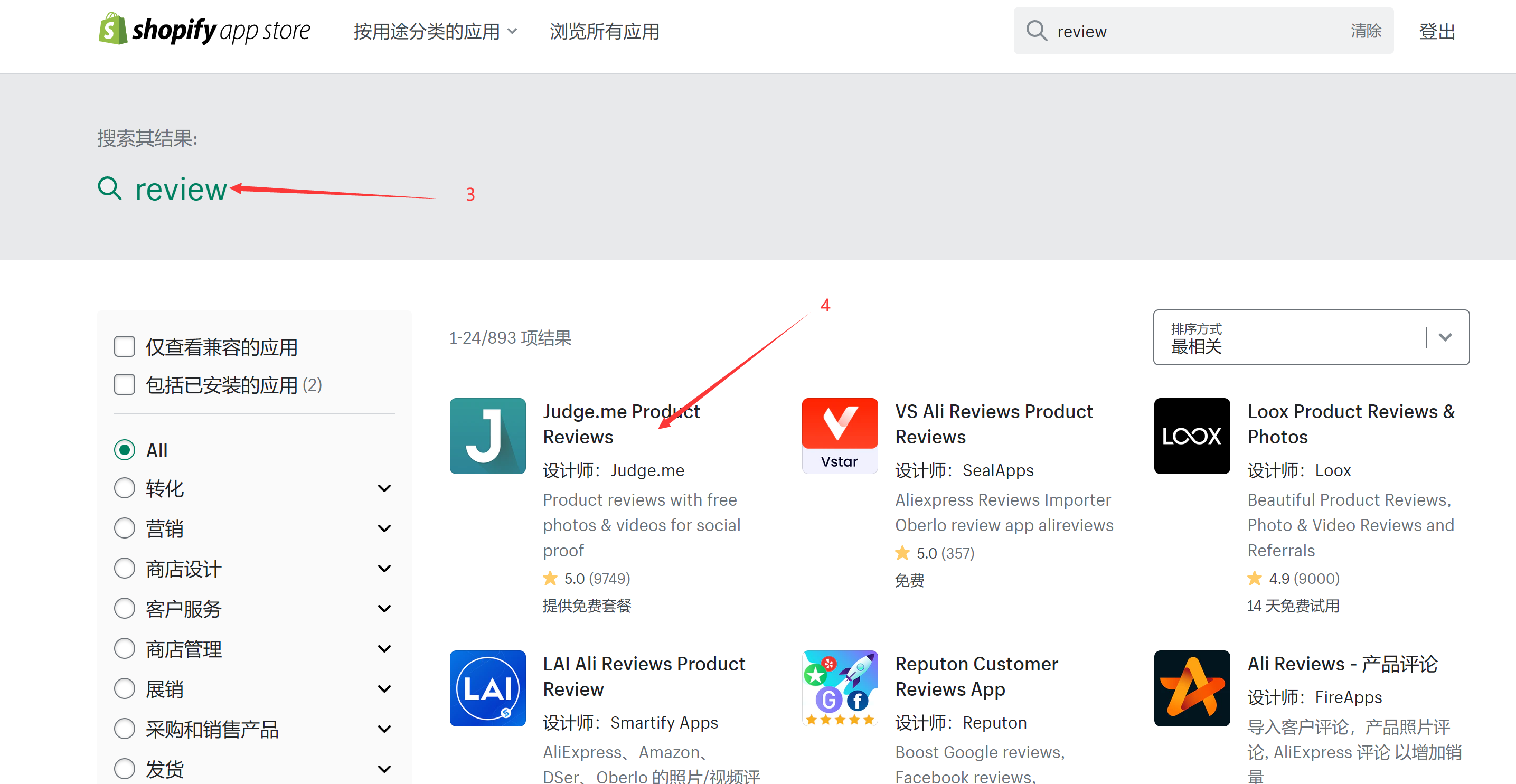Select the 发货 radio button
Screen dimensions: 1516x784
124,768
